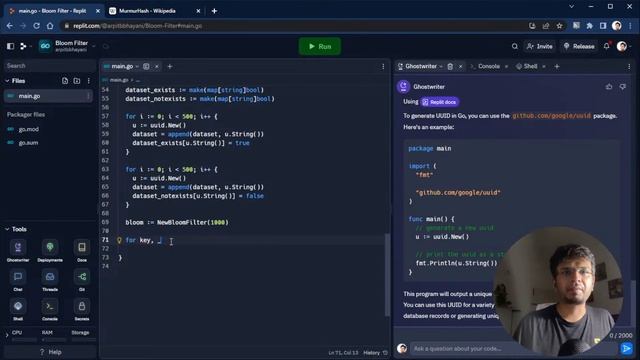Switch to Console tab
The width and height of the screenshot is (640, 360).
tap(489, 66)
